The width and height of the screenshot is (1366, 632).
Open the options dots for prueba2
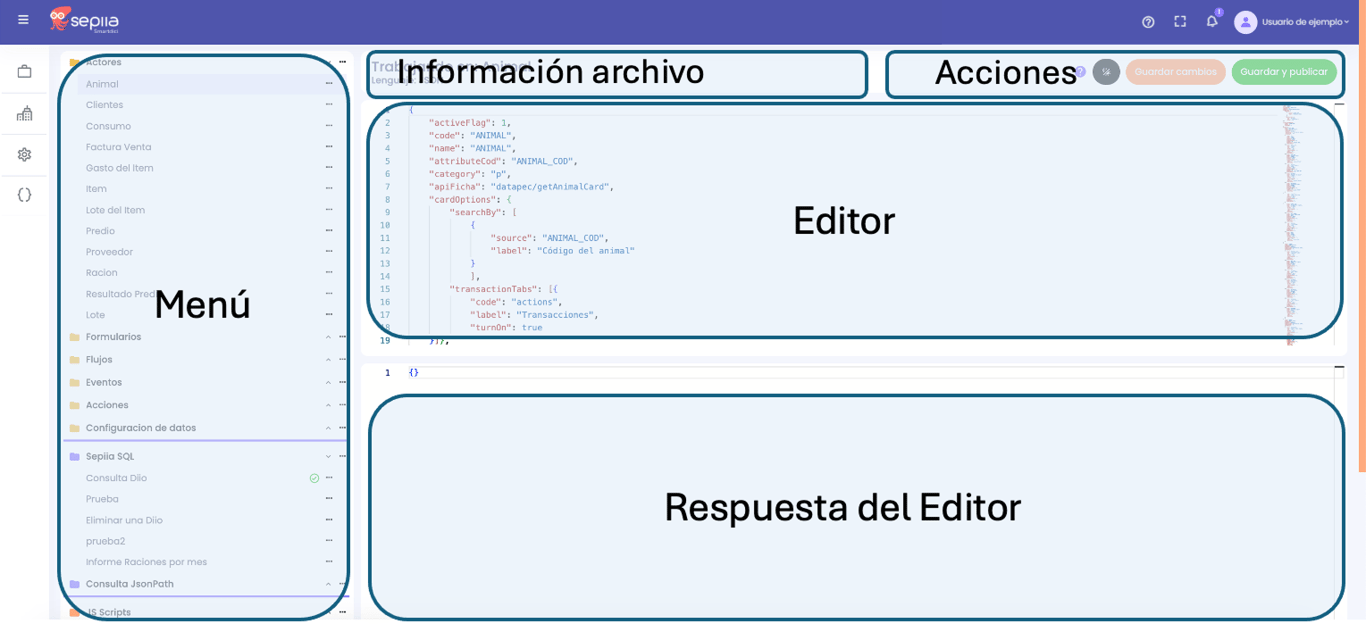click(329, 541)
